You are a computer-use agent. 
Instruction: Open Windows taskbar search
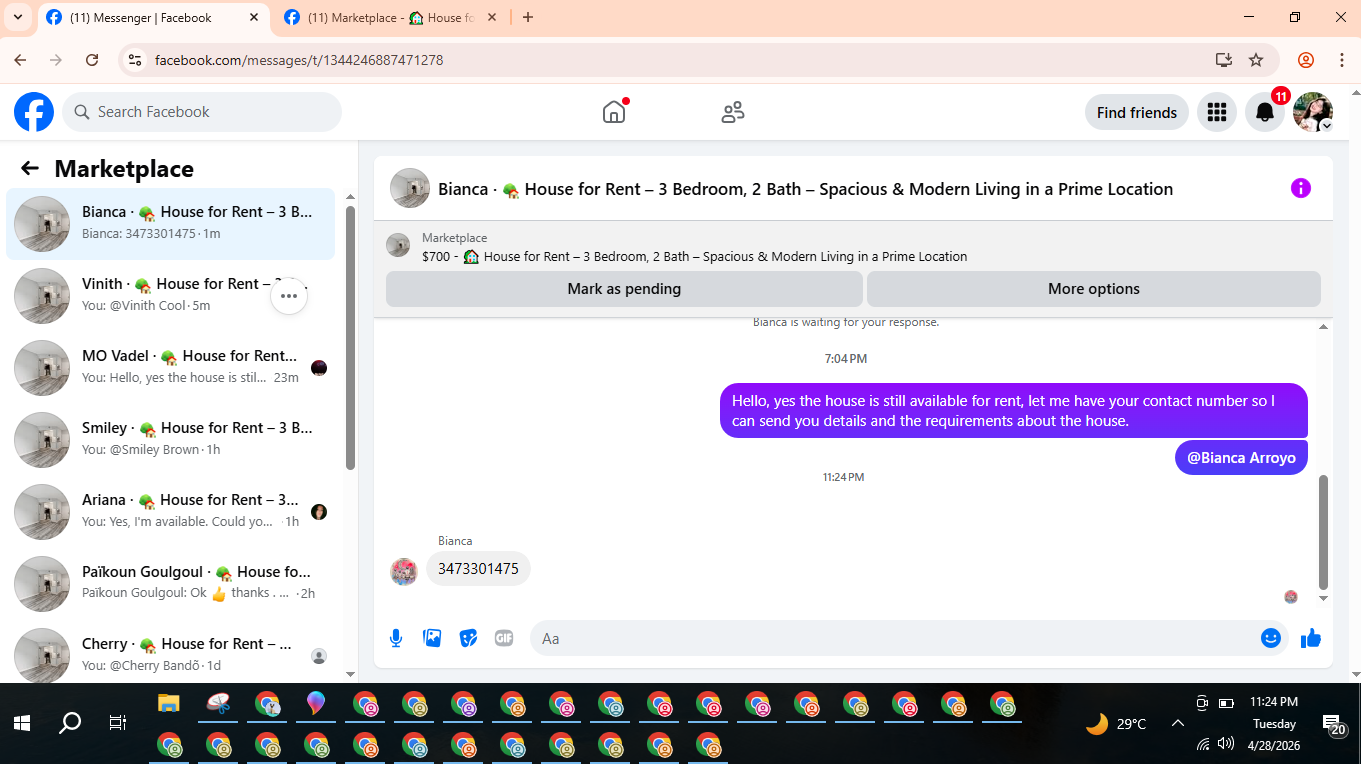point(70,723)
